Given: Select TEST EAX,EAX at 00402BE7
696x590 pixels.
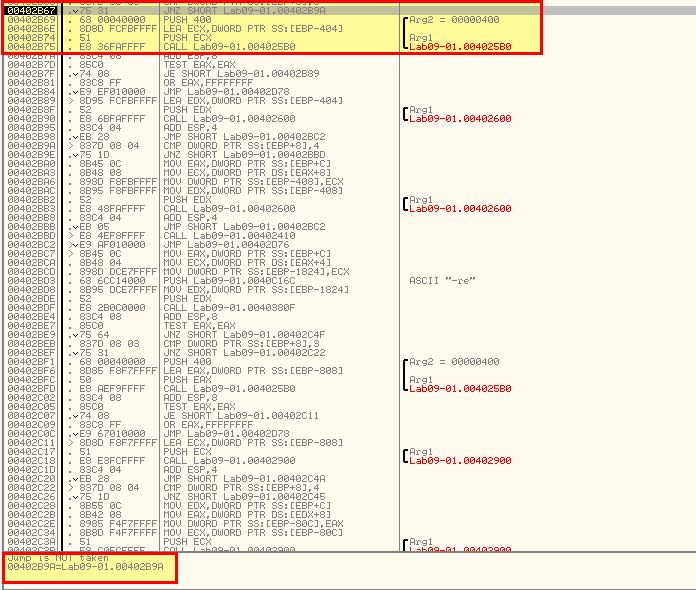Looking at the screenshot, I should 199,325.
